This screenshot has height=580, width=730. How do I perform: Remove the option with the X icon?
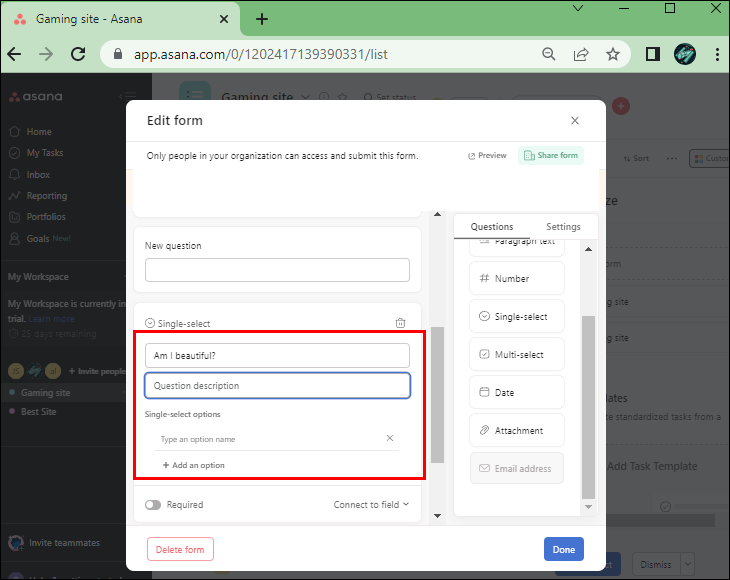point(390,438)
